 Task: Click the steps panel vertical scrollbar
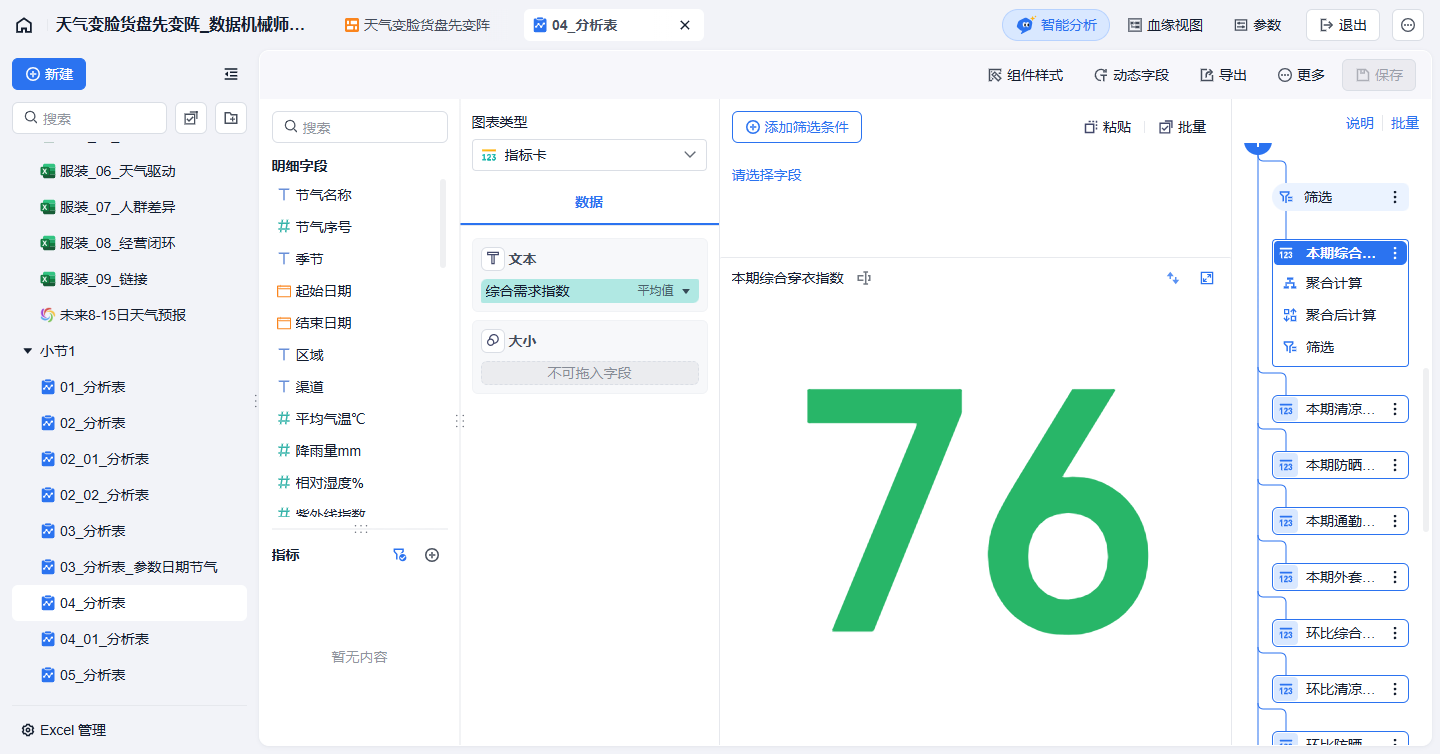click(x=1426, y=450)
